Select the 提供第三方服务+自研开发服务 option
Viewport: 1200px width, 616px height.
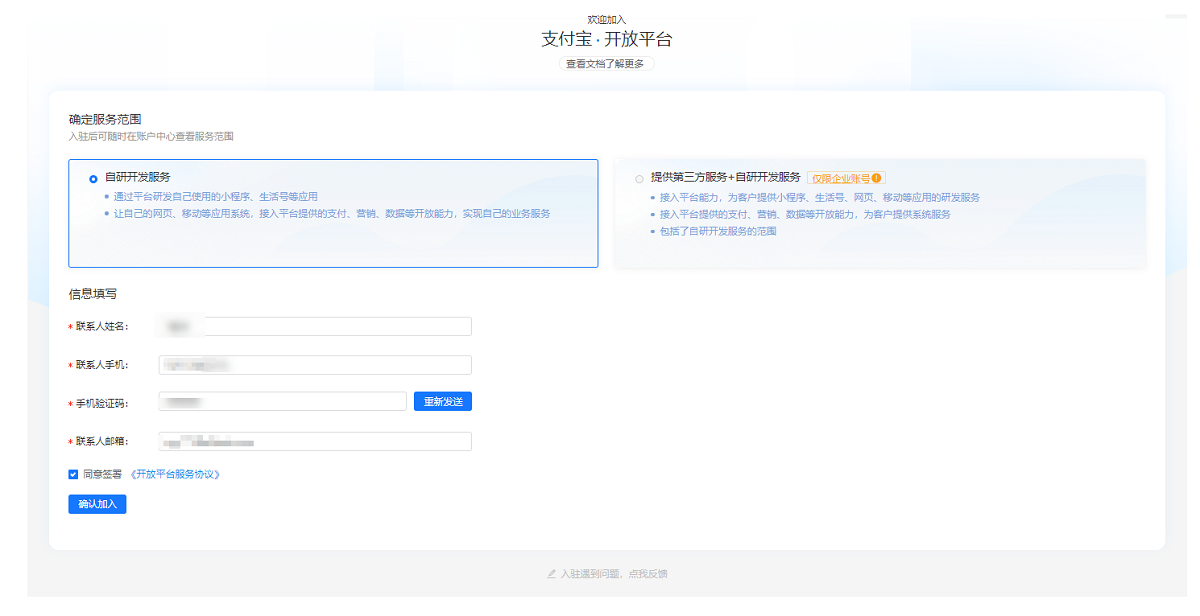(x=638, y=178)
